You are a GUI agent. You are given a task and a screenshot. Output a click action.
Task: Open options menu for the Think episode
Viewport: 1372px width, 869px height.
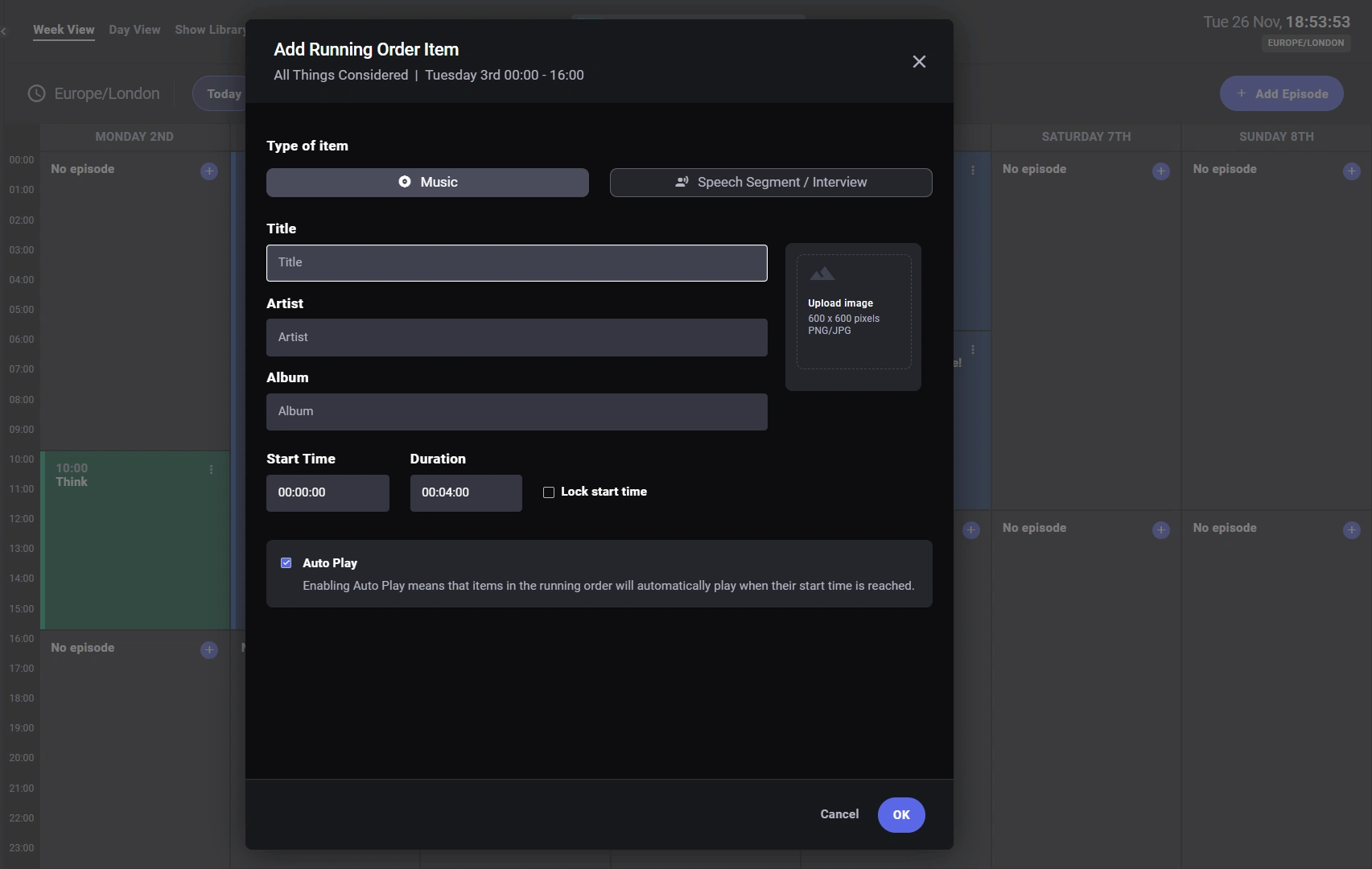coord(212,470)
